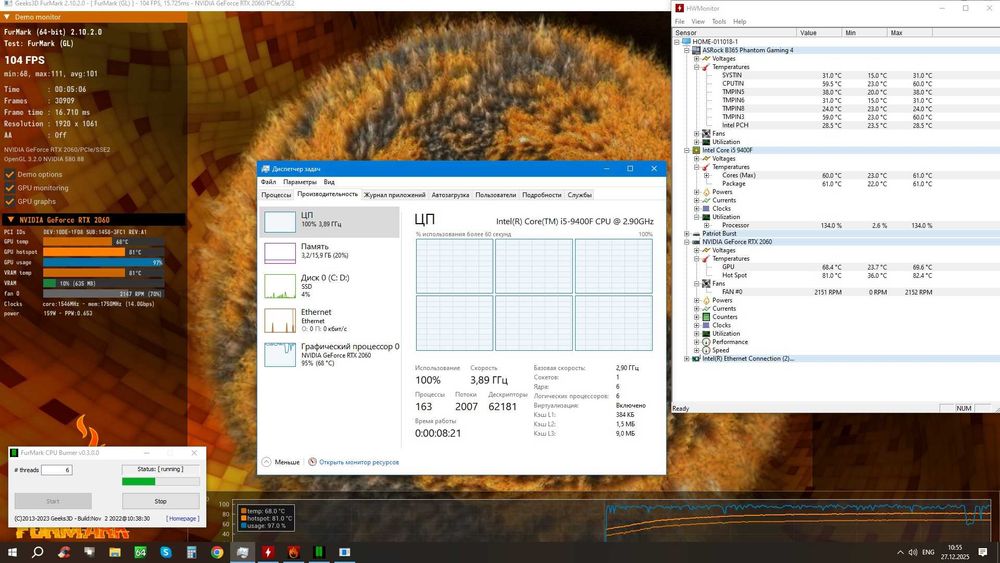Screen dimensions: 1000x563
Task: Collapse NVIDIA GeForce RTX 2060 section in FurMark
Action: coord(11,219)
